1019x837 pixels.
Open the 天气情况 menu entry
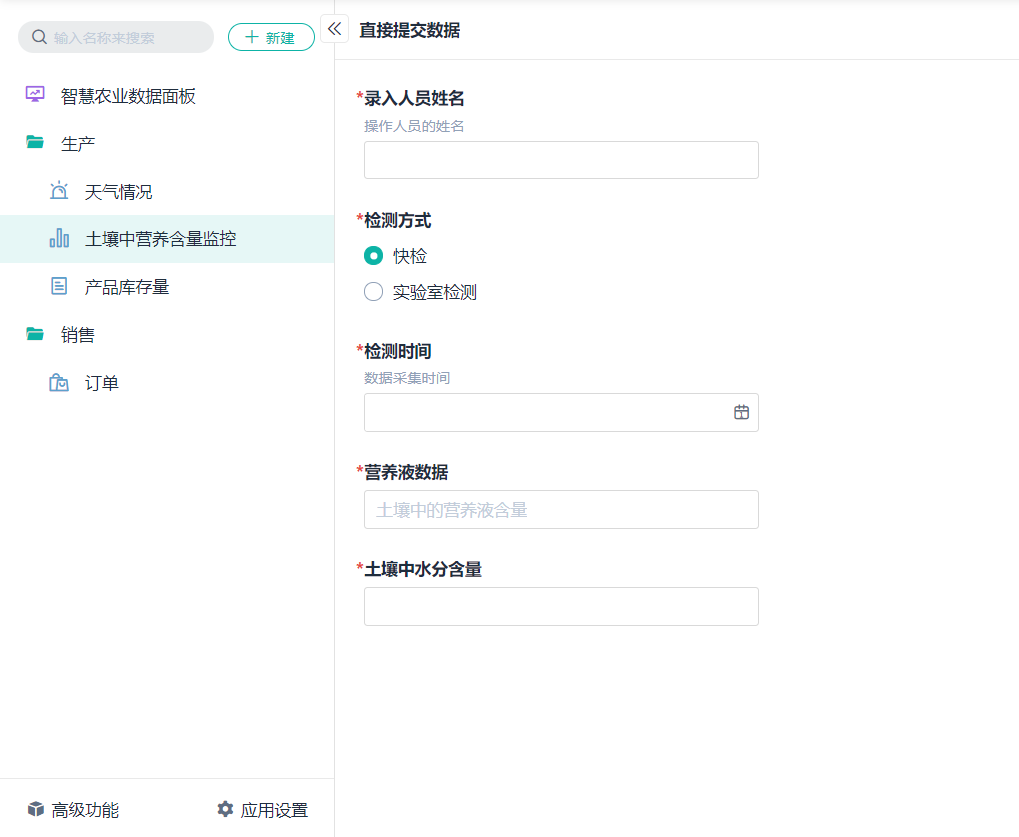coord(118,191)
